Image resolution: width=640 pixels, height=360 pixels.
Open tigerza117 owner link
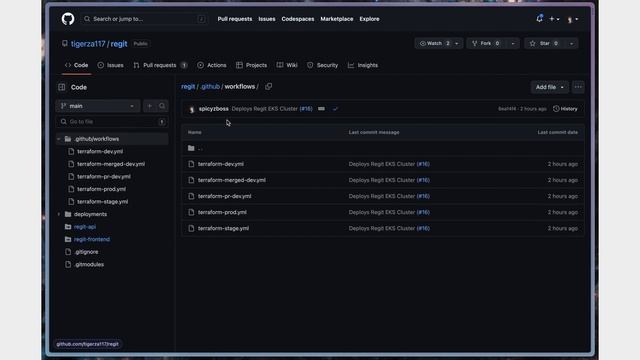tap(88, 44)
